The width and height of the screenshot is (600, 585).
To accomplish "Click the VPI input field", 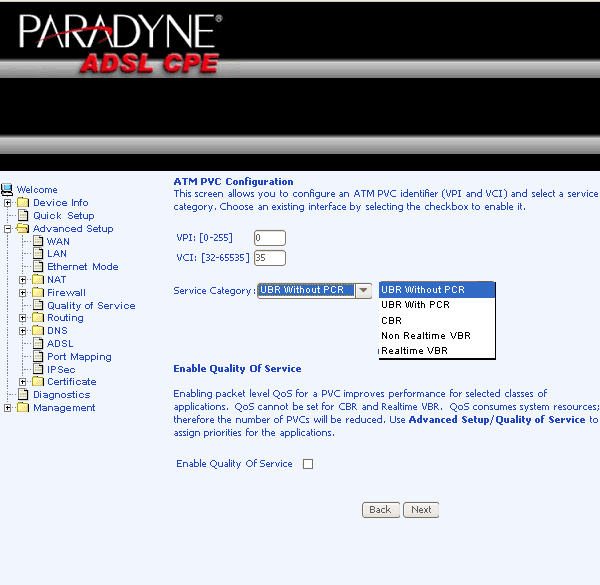I will 270,238.
